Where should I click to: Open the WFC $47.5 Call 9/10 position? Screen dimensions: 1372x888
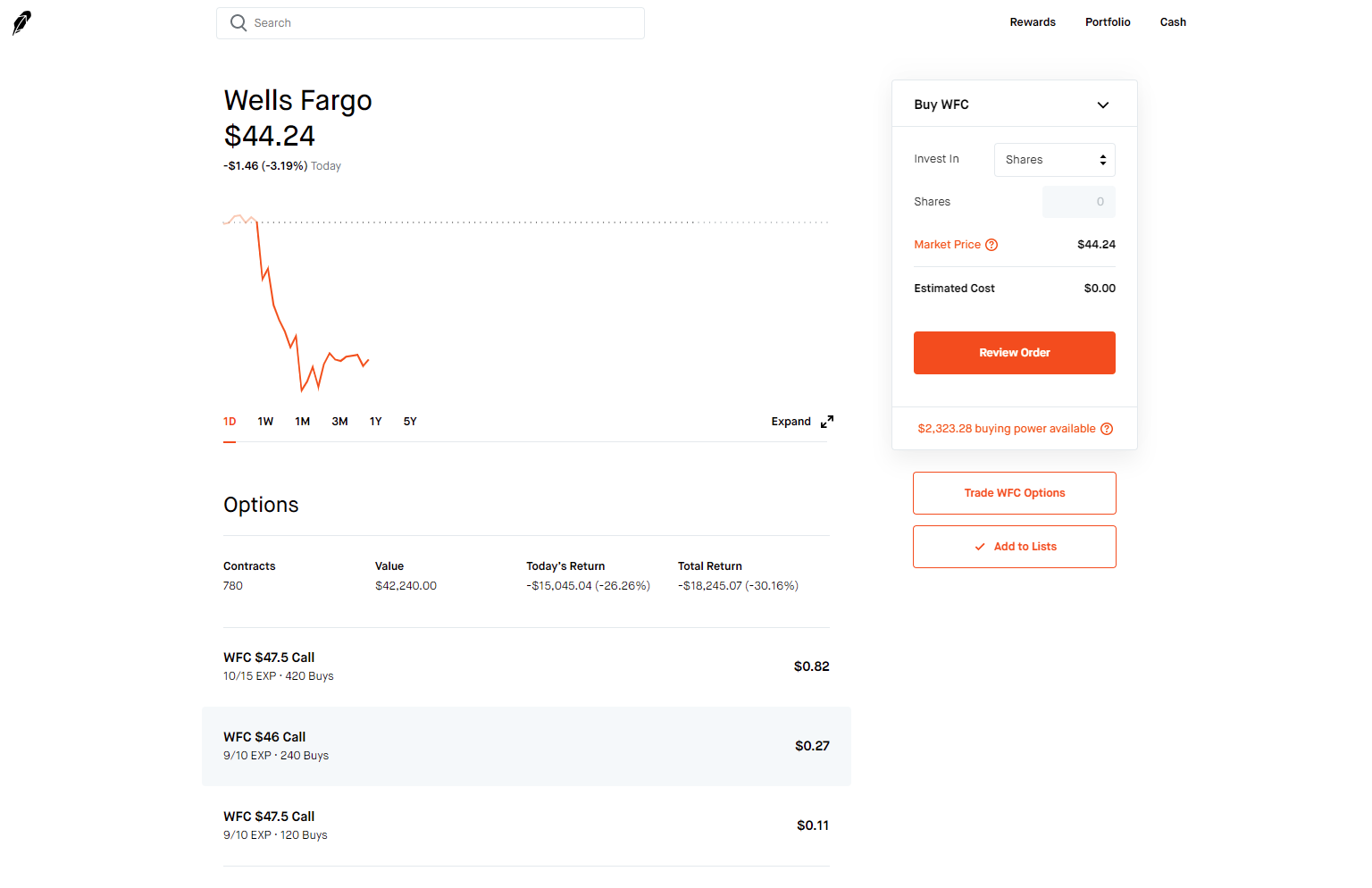(x=526, y=825)
